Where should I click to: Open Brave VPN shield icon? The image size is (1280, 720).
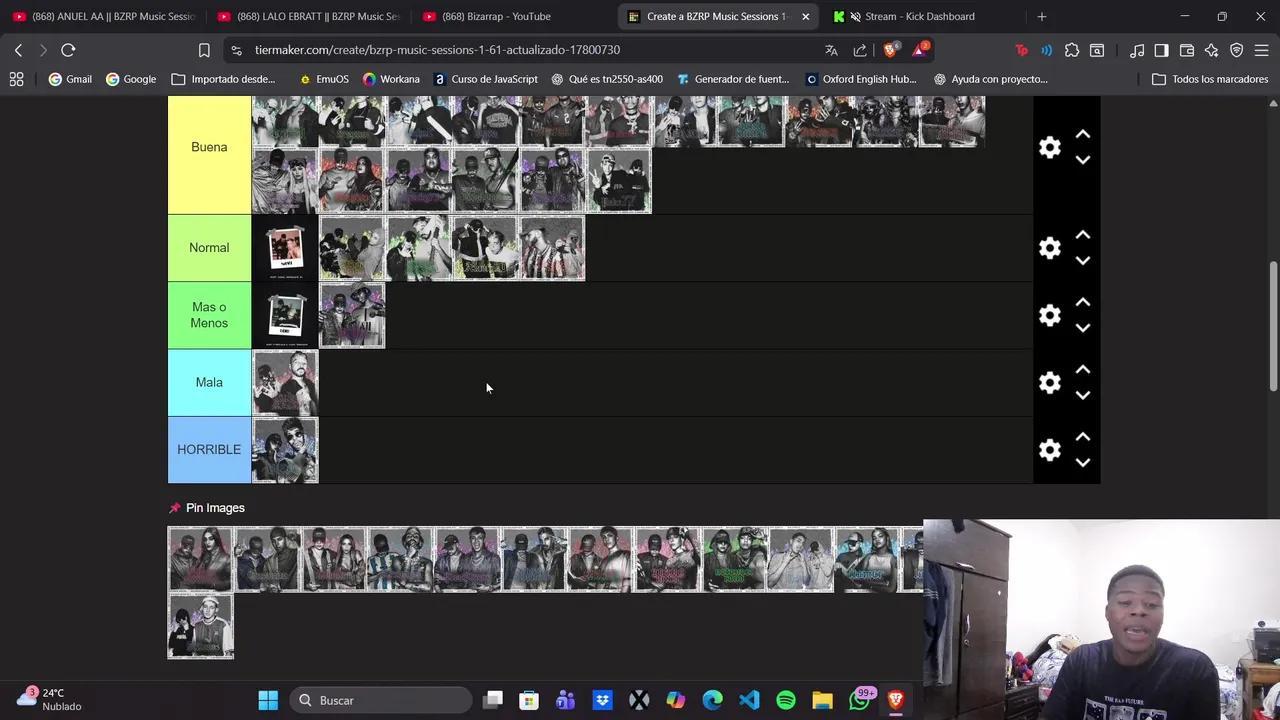coord(1237,50)
